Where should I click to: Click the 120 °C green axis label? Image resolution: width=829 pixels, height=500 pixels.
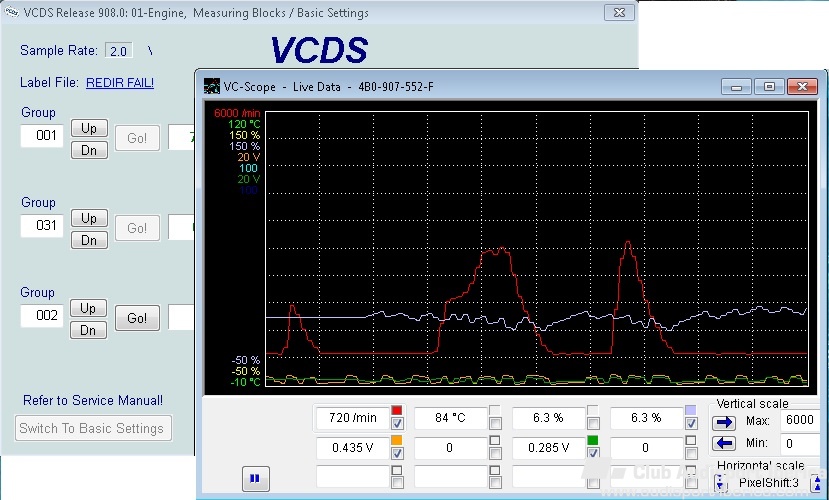(x=244, y=124)
